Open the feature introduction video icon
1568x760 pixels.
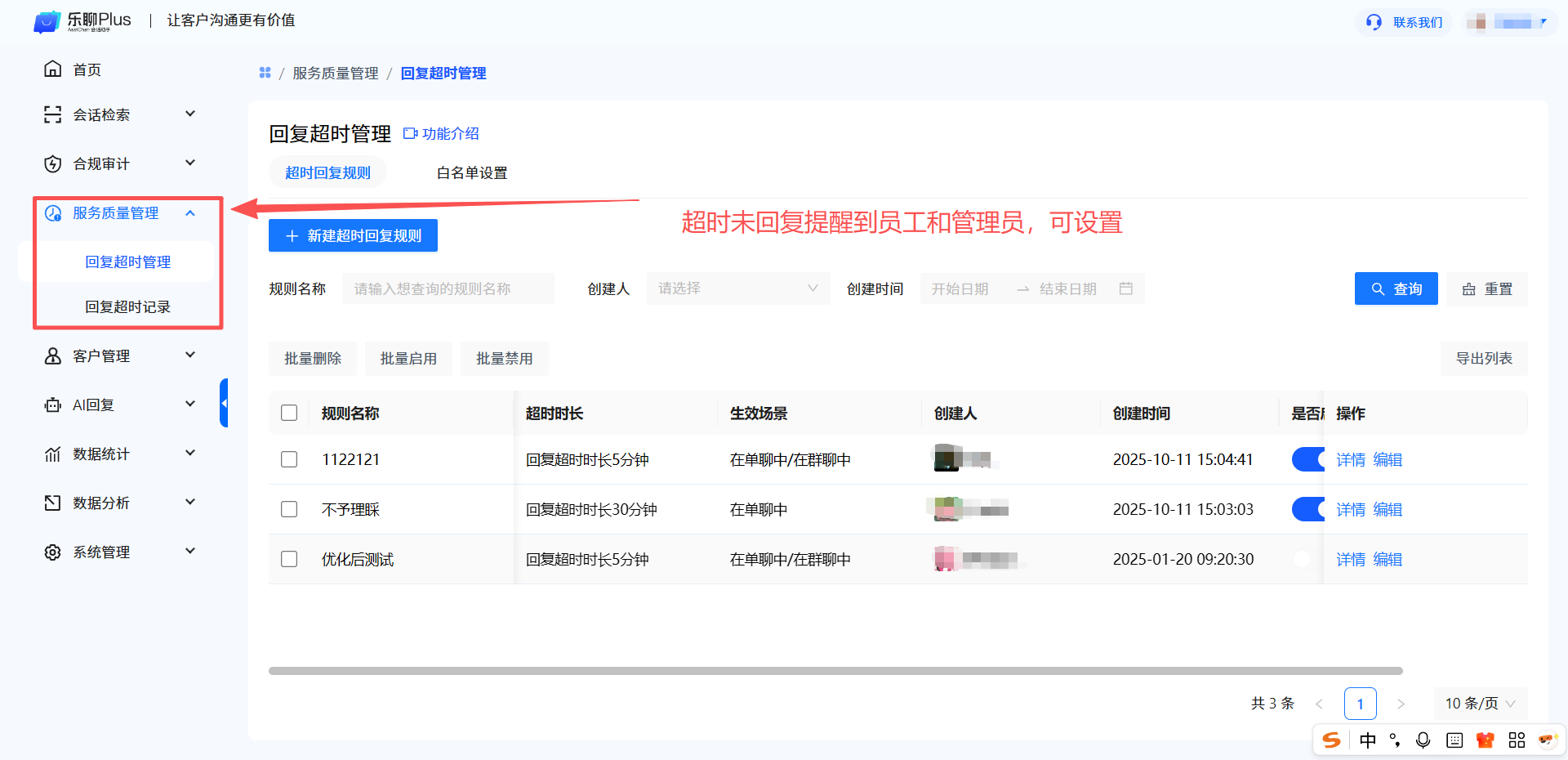pos(410,133)
